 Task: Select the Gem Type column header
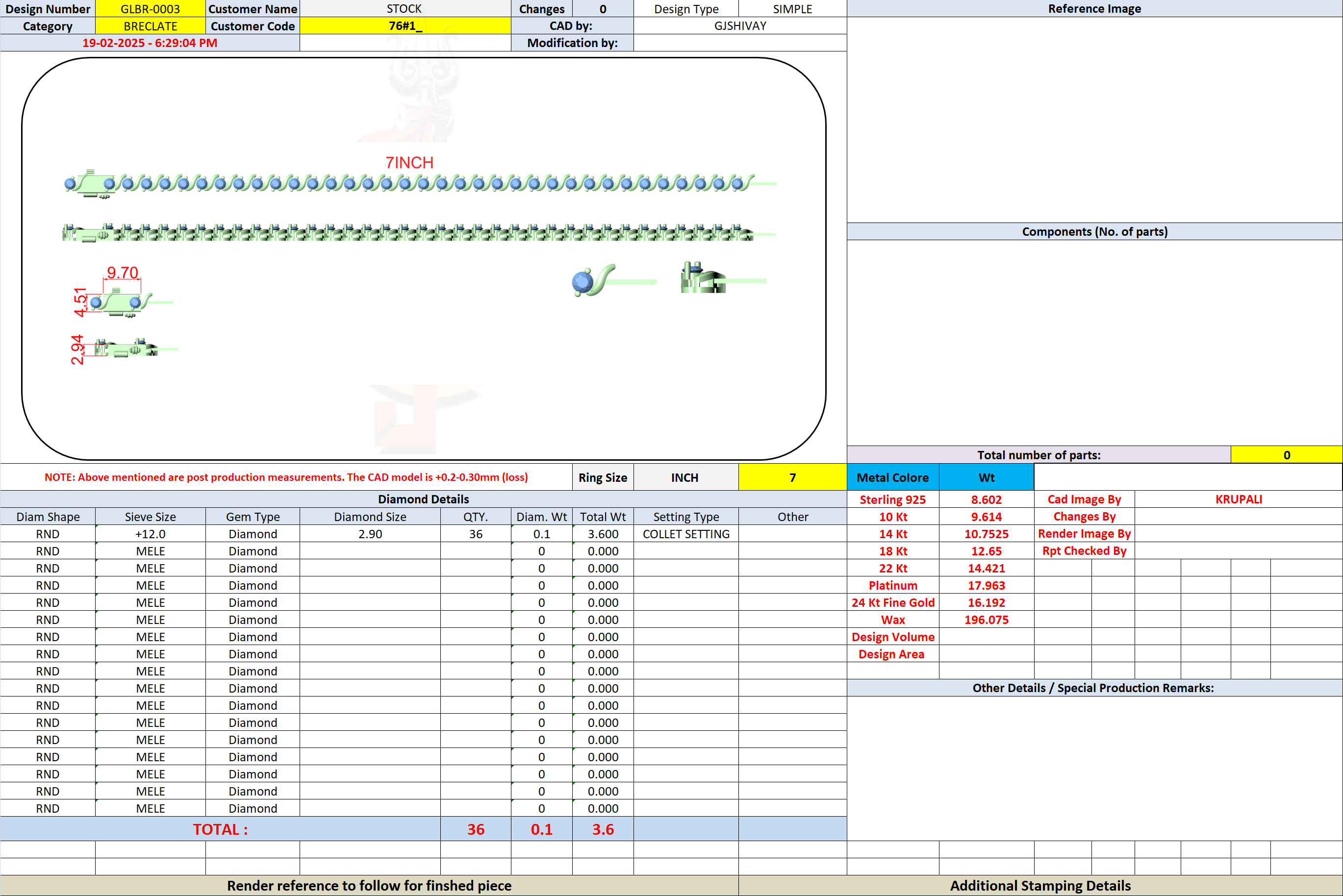click(253, 517)
